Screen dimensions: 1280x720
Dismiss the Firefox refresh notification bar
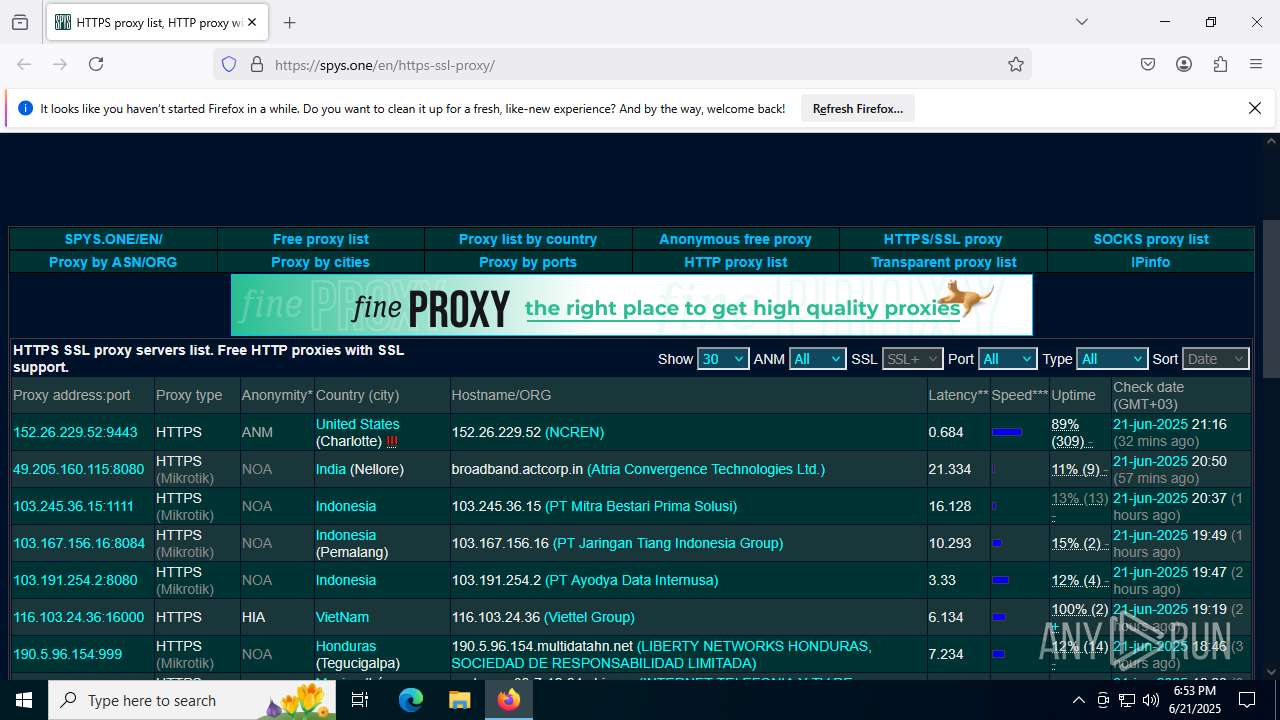pos(1255,108)
